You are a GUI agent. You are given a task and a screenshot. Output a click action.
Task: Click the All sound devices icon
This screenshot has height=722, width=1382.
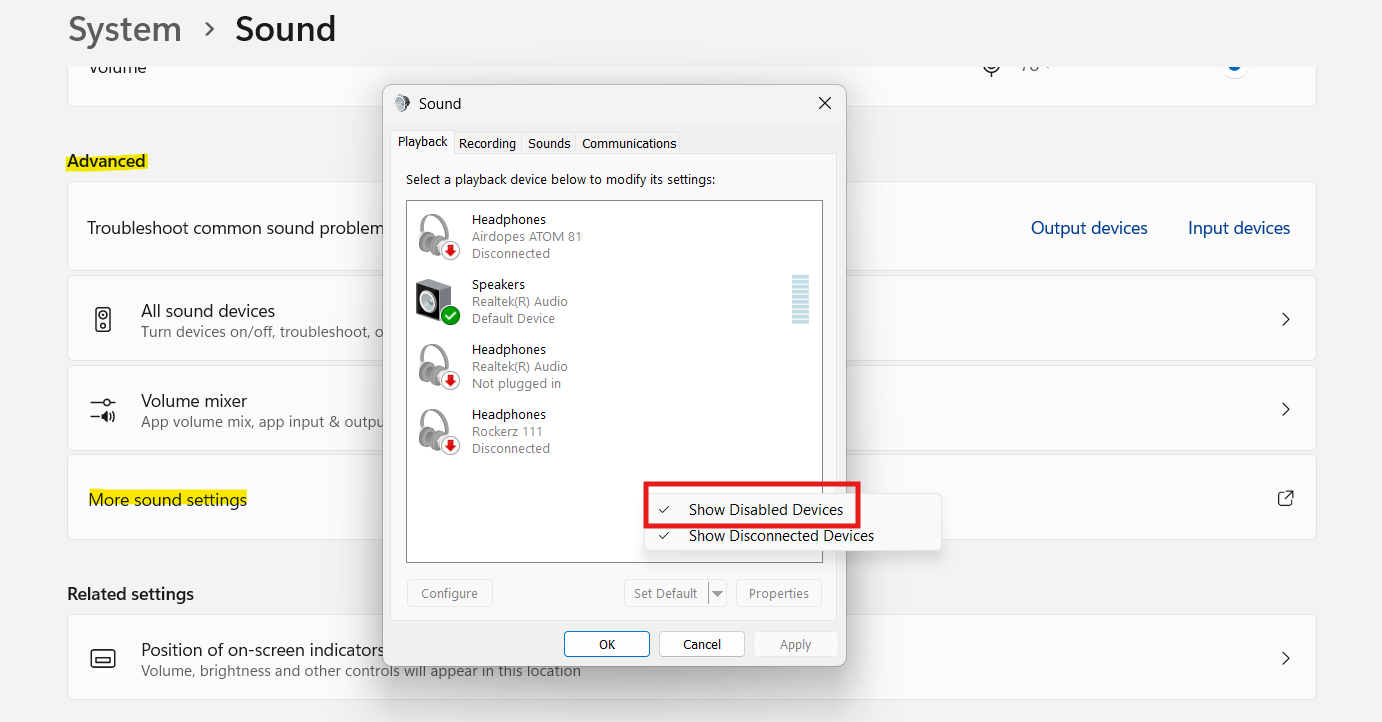[x=103, y=318]
